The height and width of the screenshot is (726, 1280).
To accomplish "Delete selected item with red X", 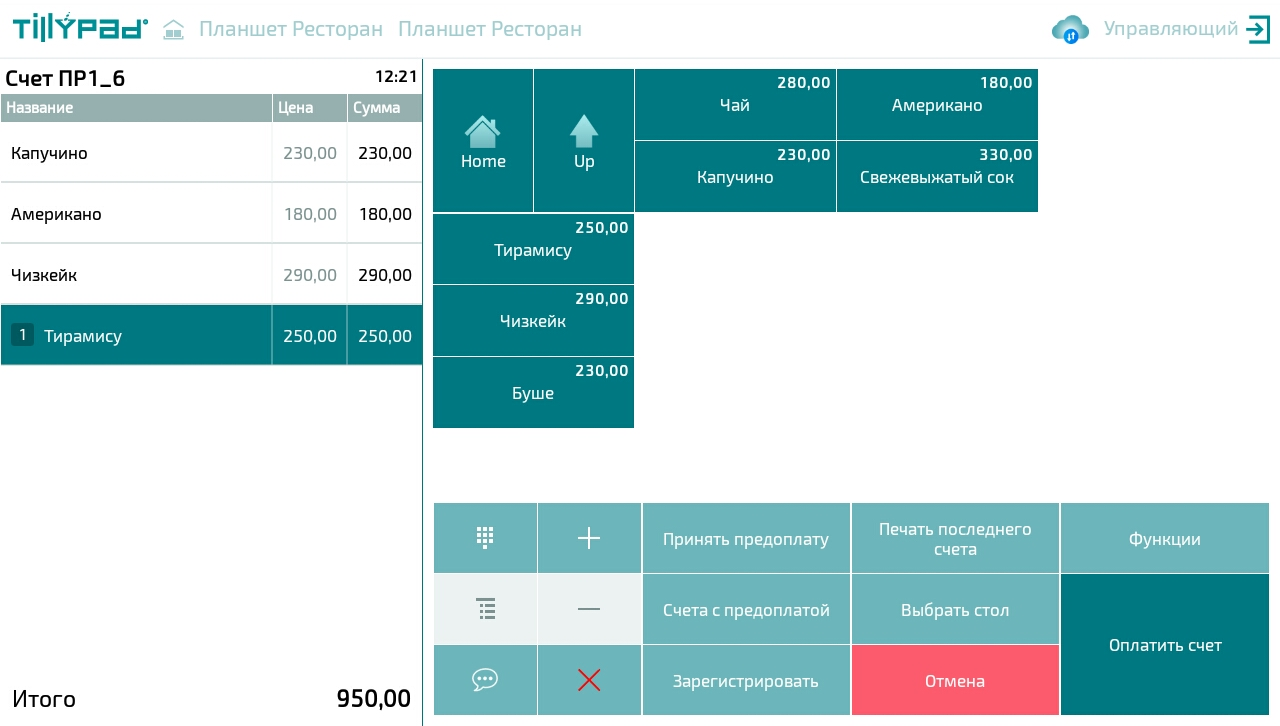I will tap(589, 680).
